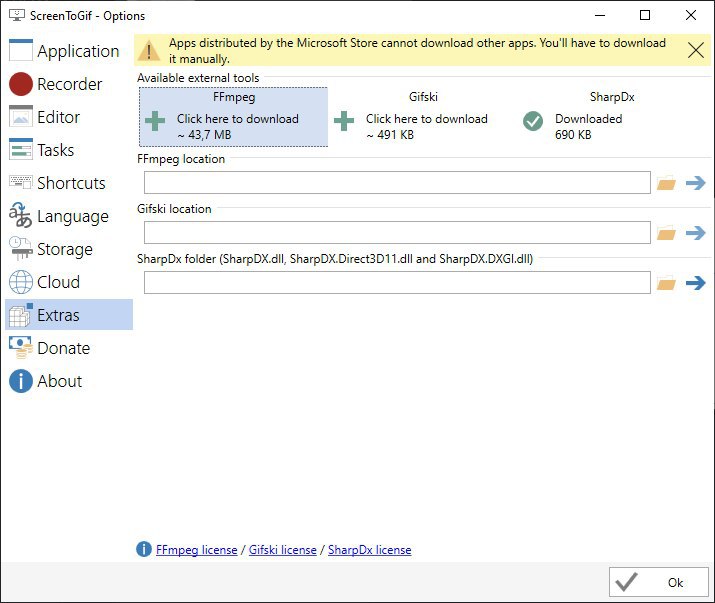This screenshot has height=603, width=715.
Task: Click the Storage shredder icon
Action: pyautogui.click(x=21, y=249)
